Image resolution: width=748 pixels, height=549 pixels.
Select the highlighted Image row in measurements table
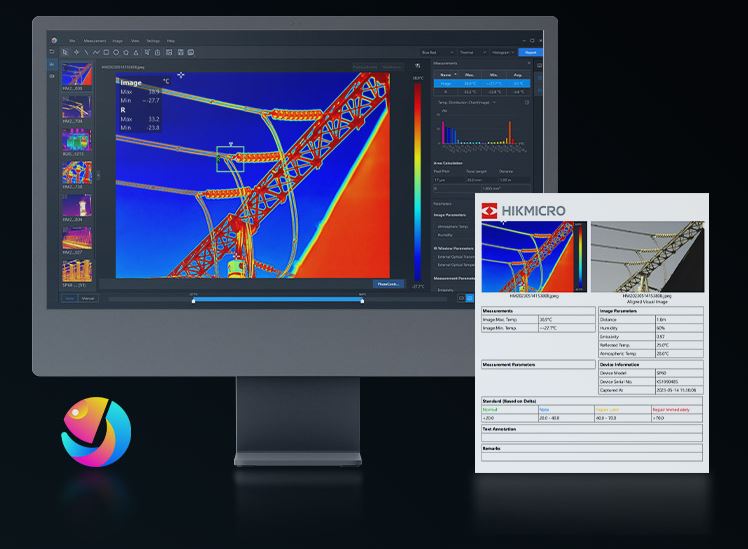[x=482, y=83]
